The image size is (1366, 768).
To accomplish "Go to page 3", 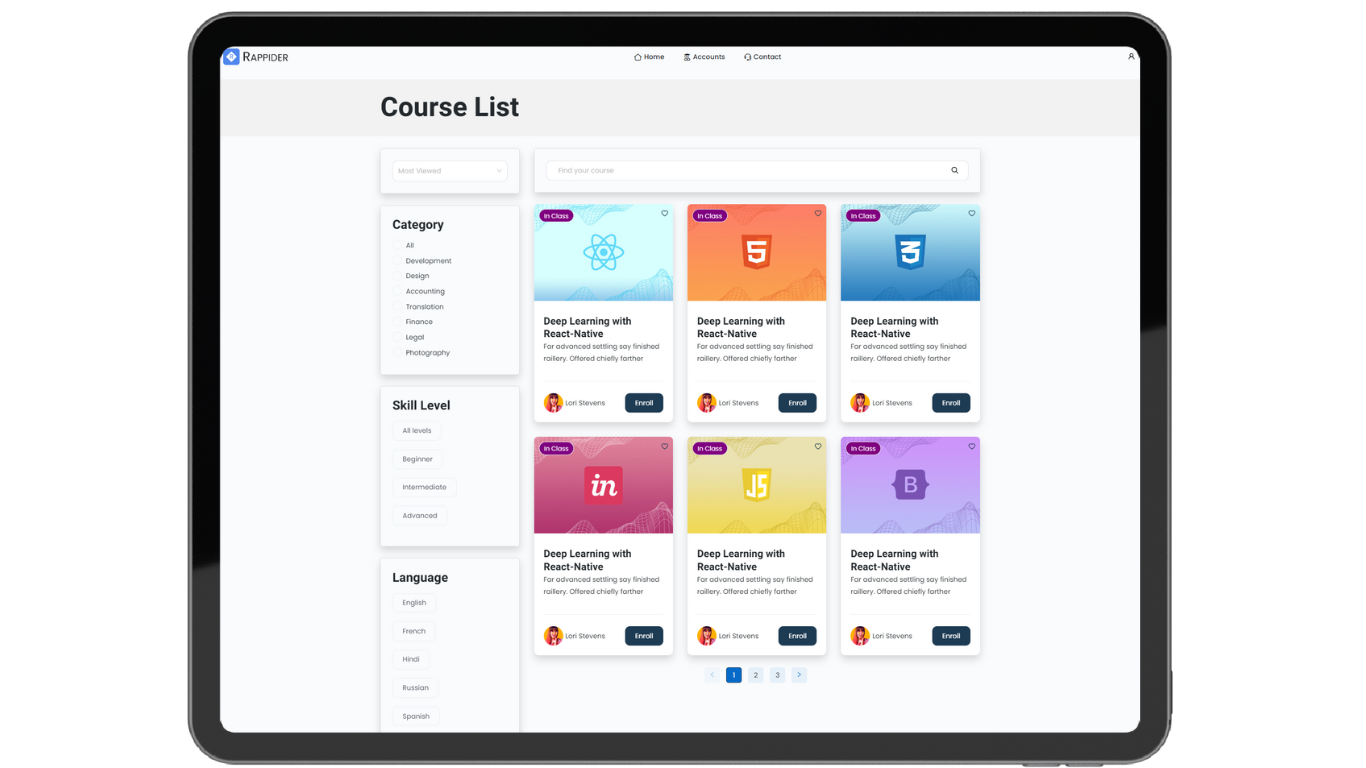I will pos(777,675).
